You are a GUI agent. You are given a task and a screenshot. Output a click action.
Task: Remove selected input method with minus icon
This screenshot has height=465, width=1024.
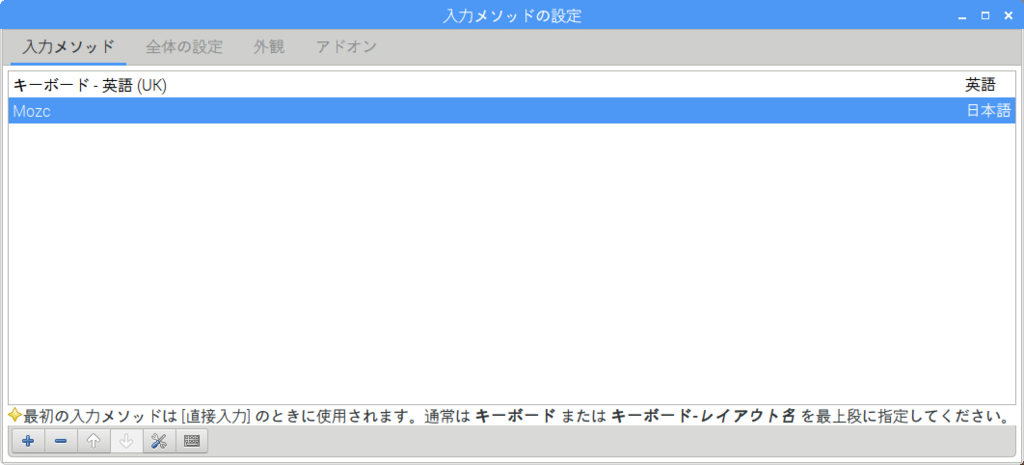pos(61,441)
